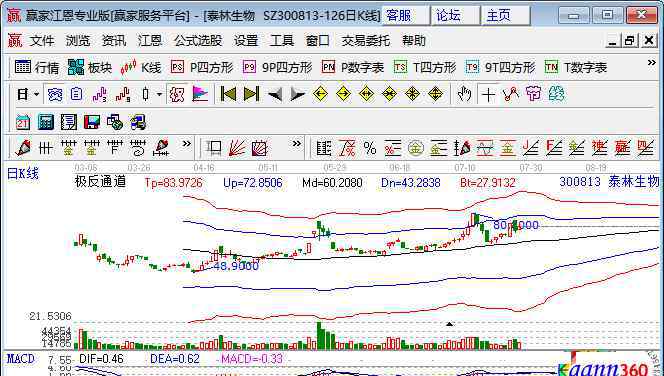Click the document notes icon
This screenshot has height=376, width=664.
tap(77, 94)
